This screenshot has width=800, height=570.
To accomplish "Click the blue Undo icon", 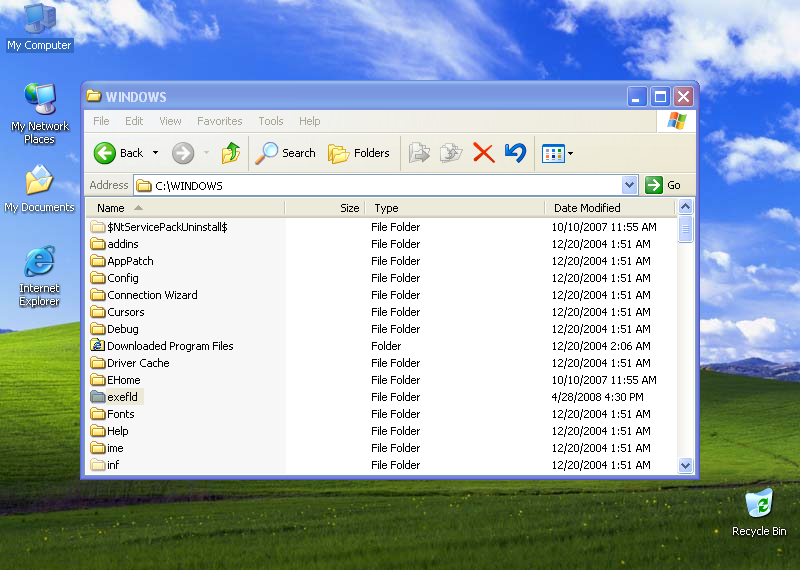I will (515, 153).
